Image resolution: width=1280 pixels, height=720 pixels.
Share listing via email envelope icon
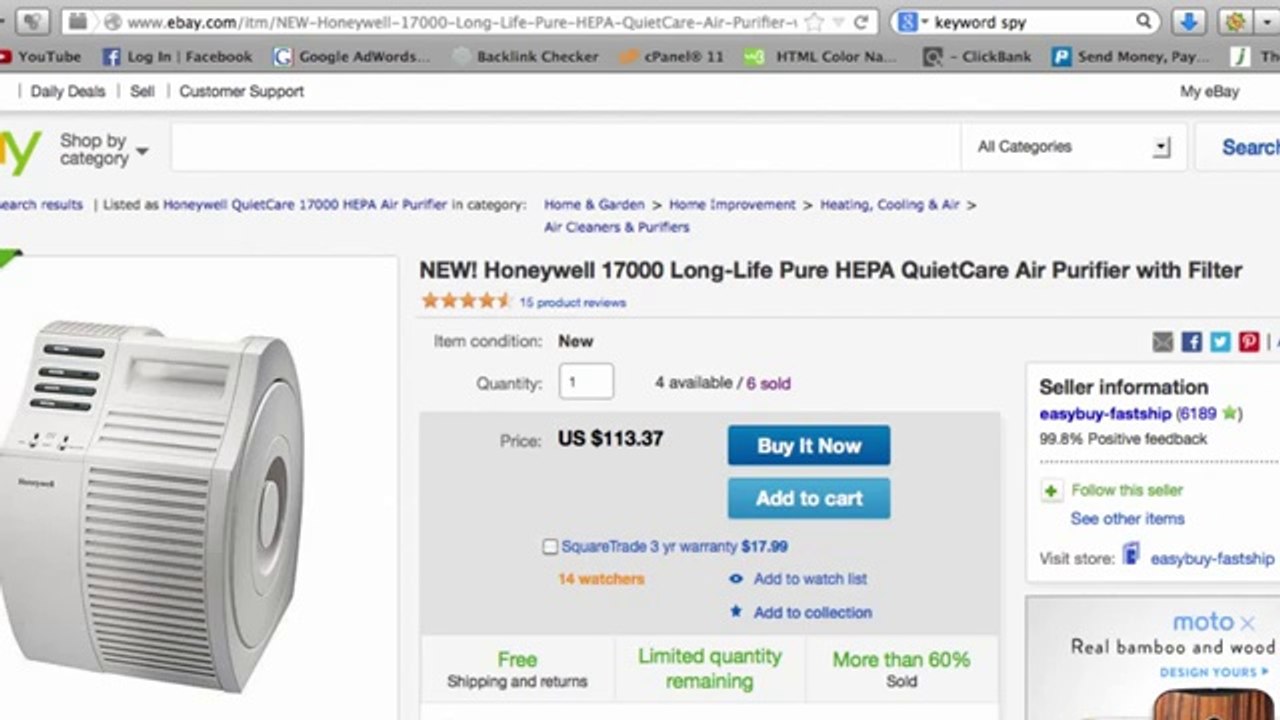pos(1162,342)
